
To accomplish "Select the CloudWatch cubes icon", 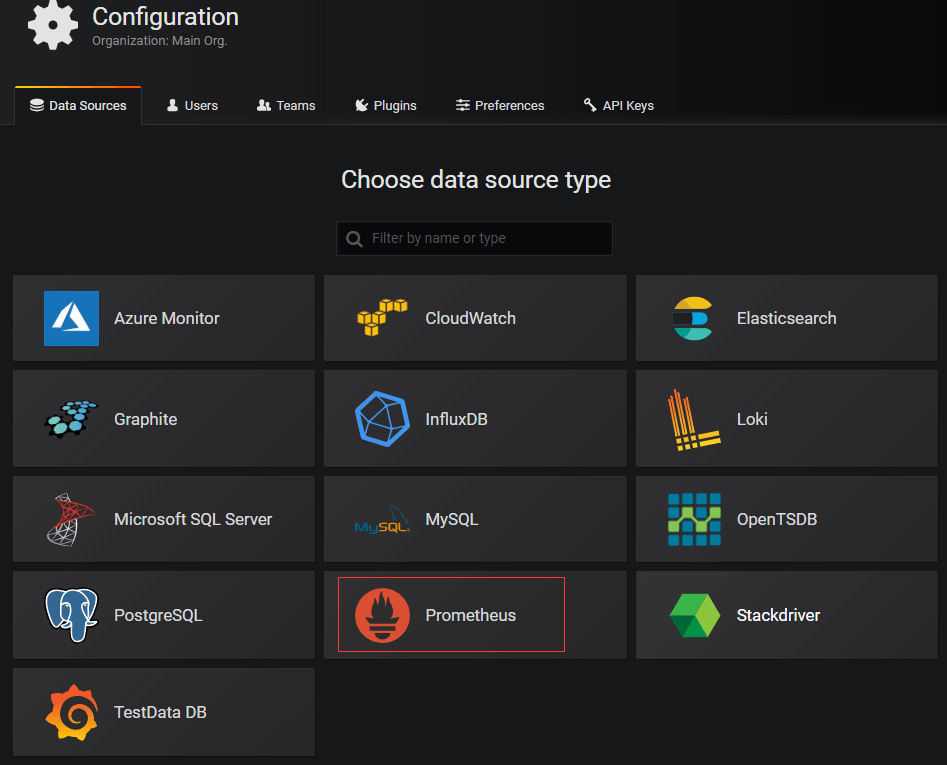I will click(x=382, y=318).
